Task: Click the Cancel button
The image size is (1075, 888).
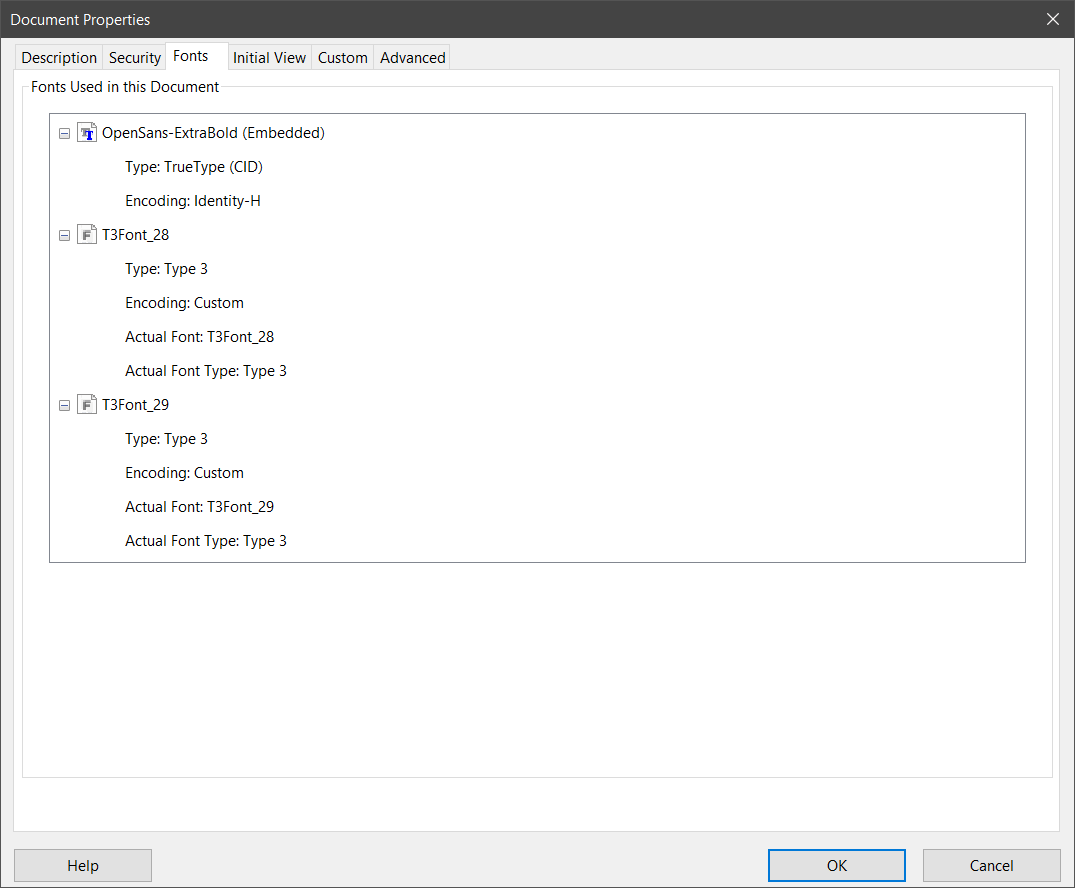Action: point(991,865)
